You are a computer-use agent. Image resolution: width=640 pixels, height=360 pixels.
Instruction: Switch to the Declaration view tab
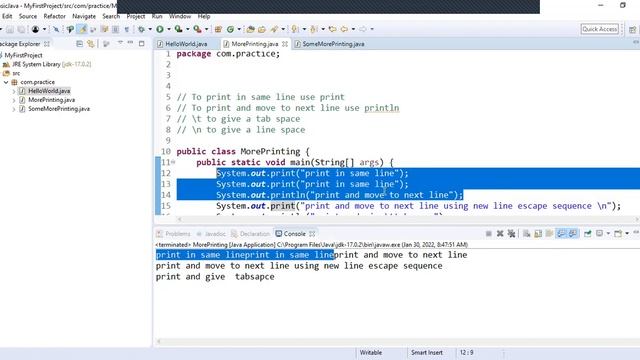click(251, 234)
